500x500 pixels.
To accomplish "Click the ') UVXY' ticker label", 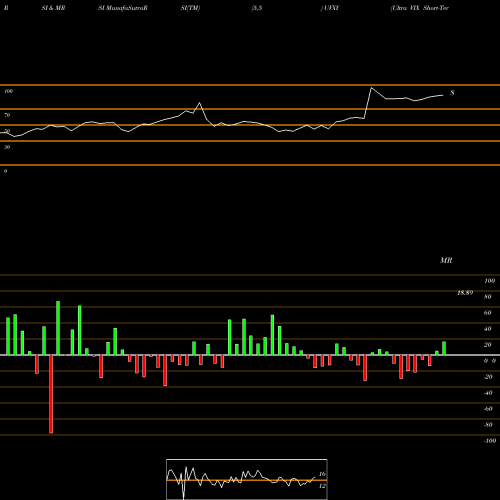I will (330, 8).
